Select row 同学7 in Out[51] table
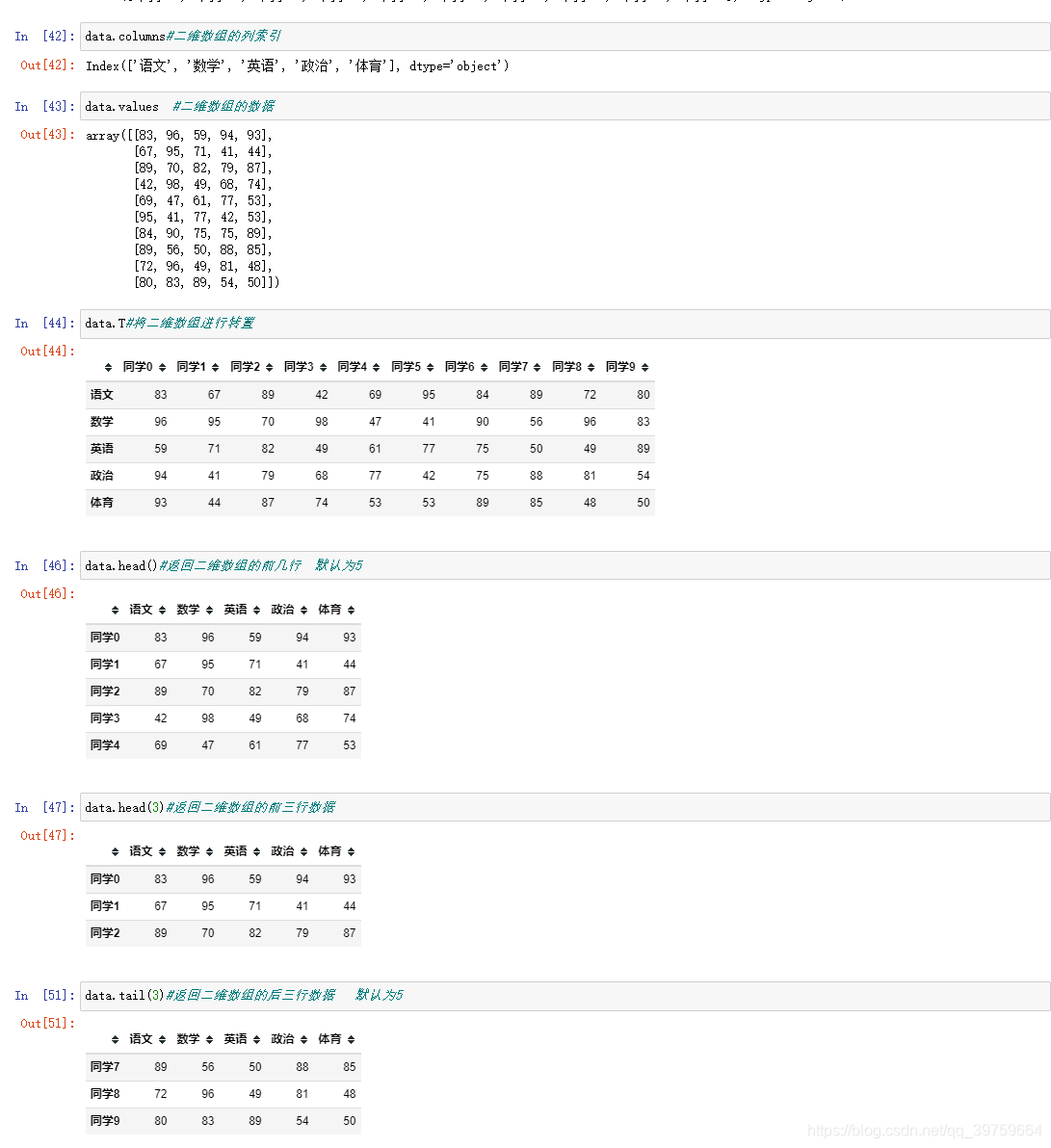Screen dimensions: 1051x1148 pos(223,1067)
